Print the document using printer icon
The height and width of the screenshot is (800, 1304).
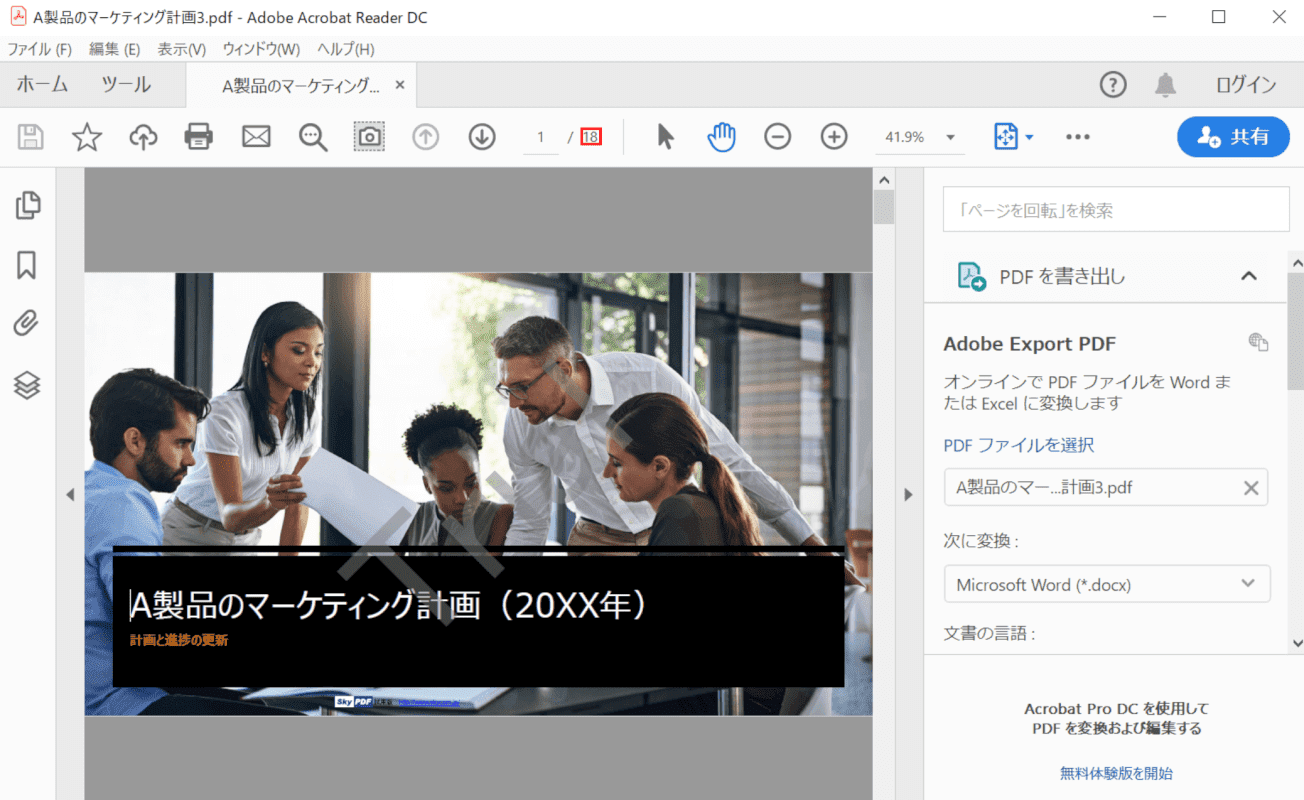click(199, 137)
